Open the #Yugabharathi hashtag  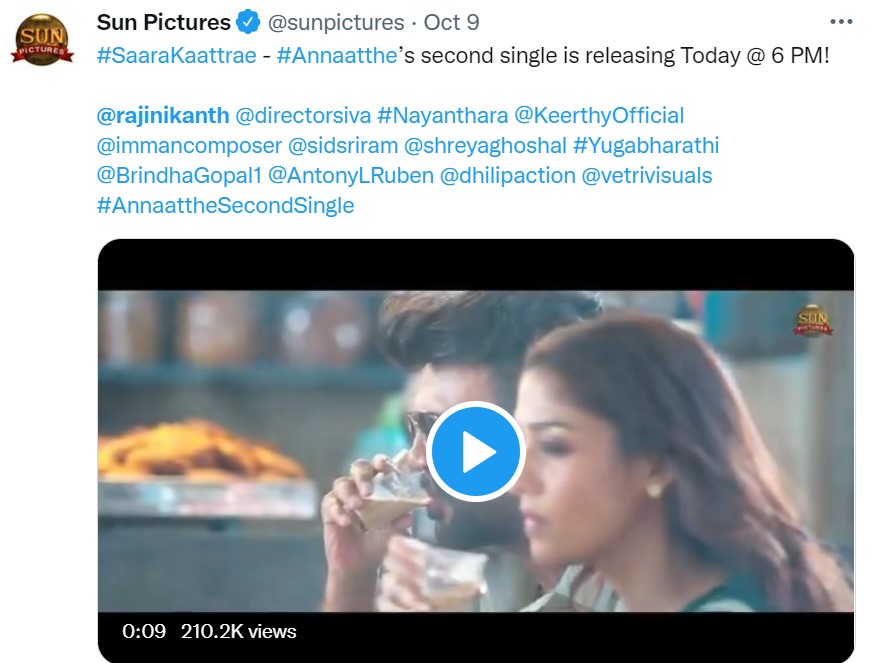pyautogui.click(x=646, y=146)
